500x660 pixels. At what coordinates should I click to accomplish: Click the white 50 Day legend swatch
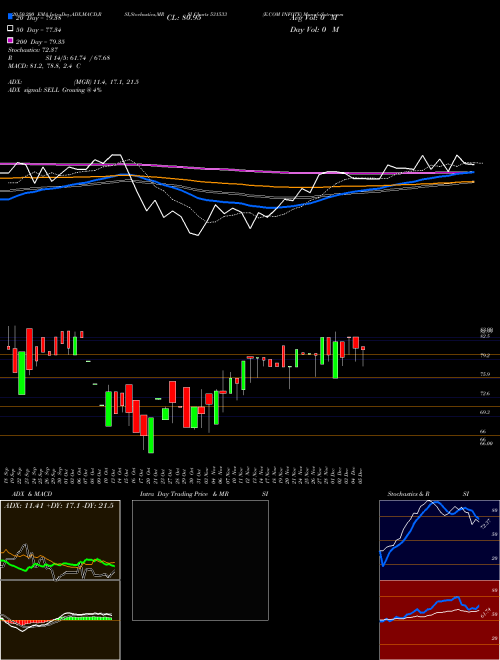click(x=10, y=29)
